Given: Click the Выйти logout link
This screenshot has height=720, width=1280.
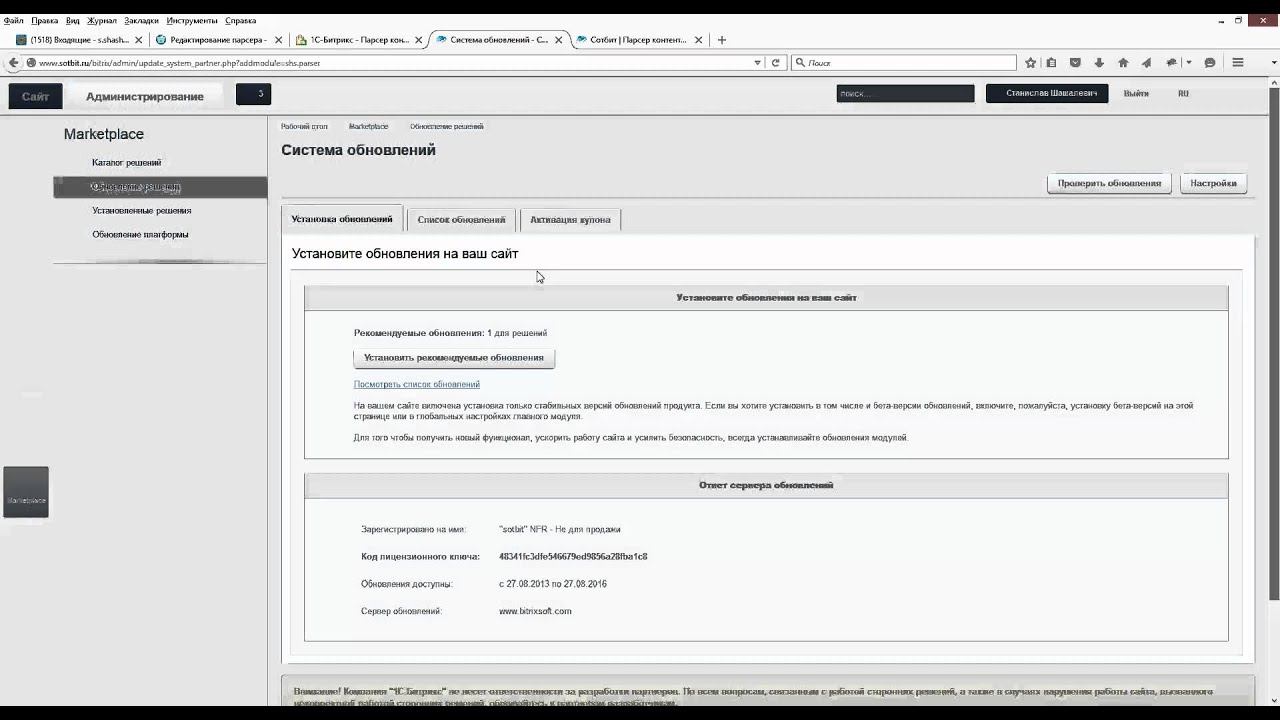Looking at the screenshot, I should click(x=1136, y=93).
